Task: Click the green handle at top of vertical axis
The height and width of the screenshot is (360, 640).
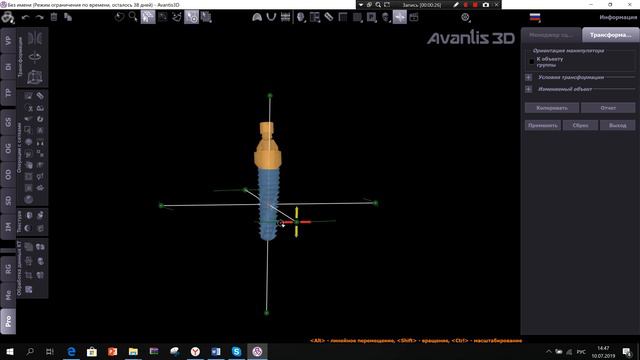Action: pyautogui.click(x=270, y=96)
